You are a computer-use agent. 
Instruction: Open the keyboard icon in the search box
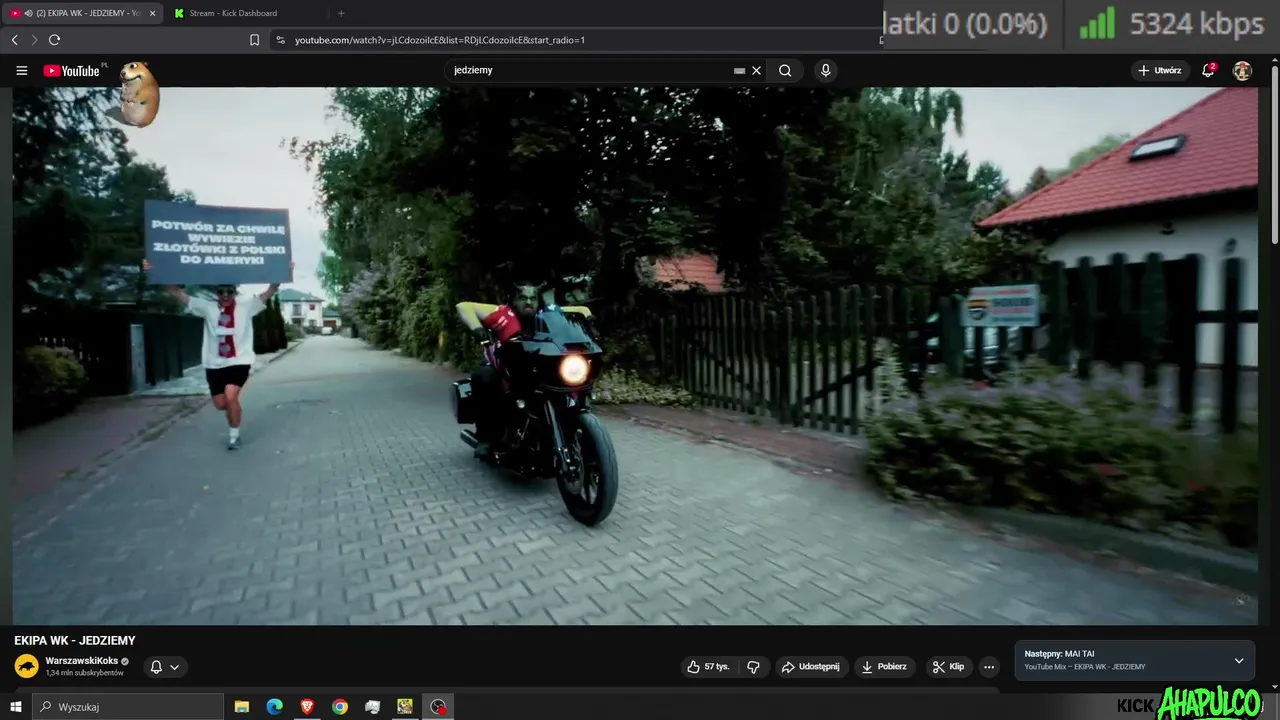point(740,71)
